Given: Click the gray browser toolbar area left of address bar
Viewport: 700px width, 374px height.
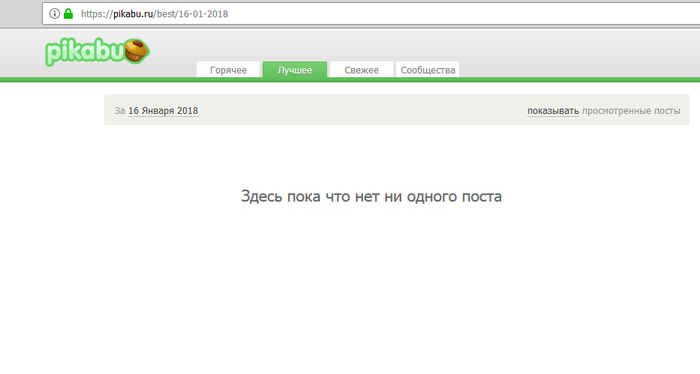Looking at the screenshot, I should (x=21, y=14).
